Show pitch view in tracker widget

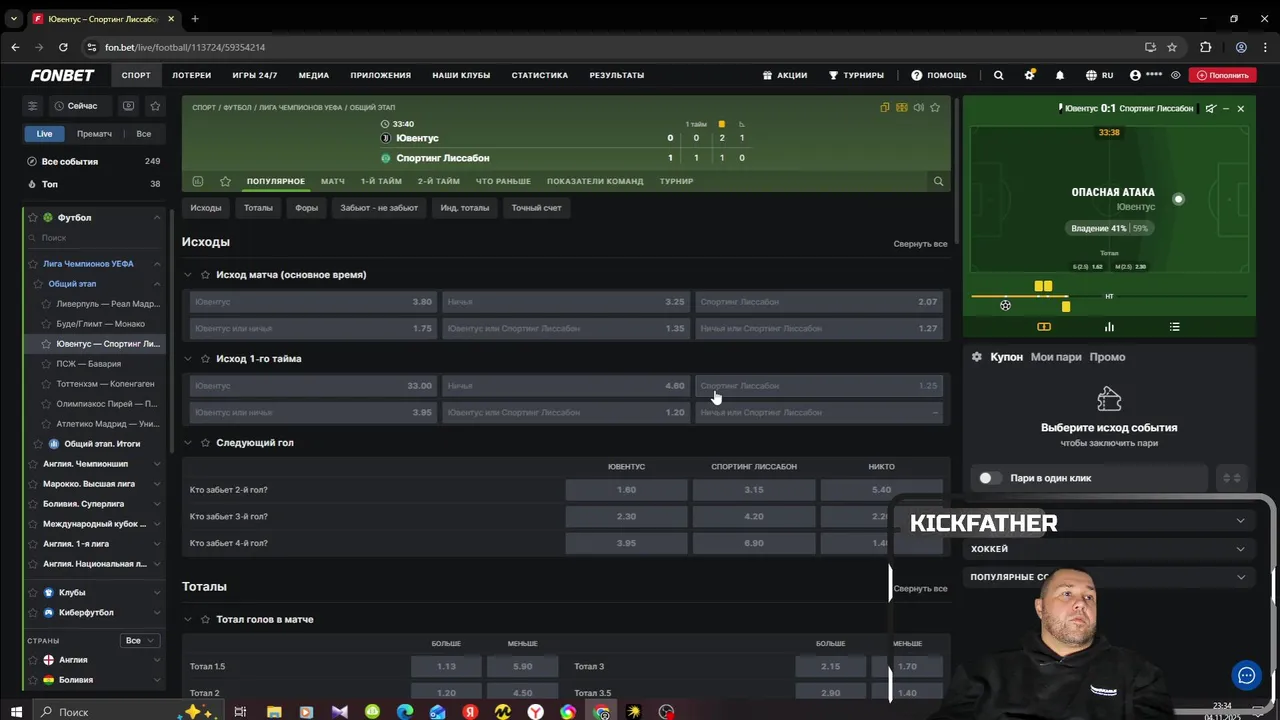tap(1044, 327)
